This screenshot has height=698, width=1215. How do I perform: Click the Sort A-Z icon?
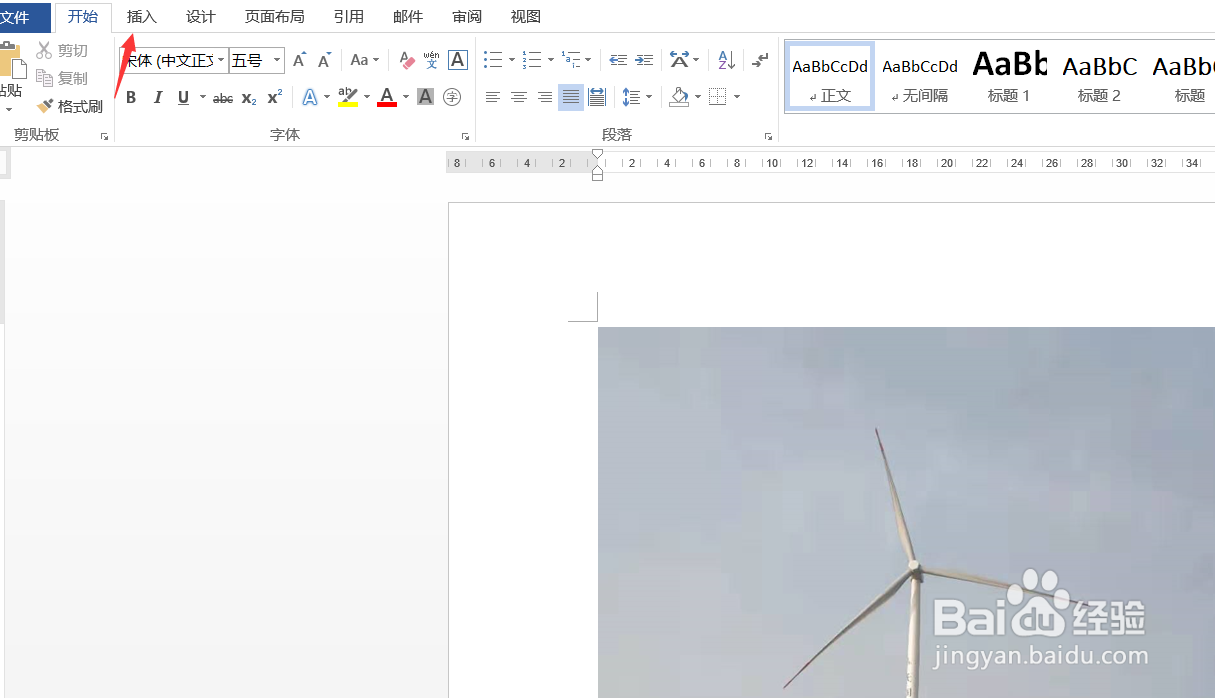pyautogui.click(x=727, y=60)
